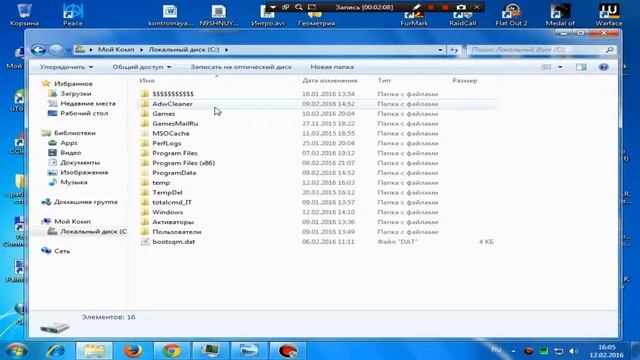Open the Видео library
The width and height of the screenshot is (640, 360).
tap(71, 153)
